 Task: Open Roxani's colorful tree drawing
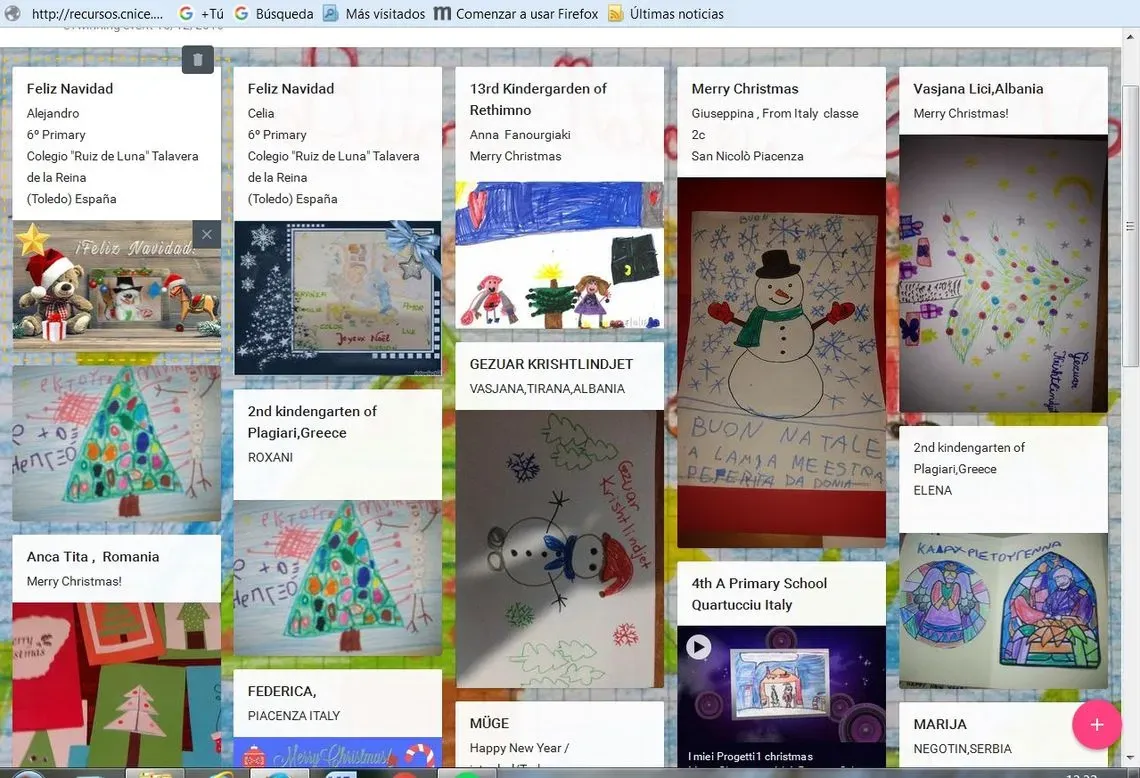coord(337,577)
